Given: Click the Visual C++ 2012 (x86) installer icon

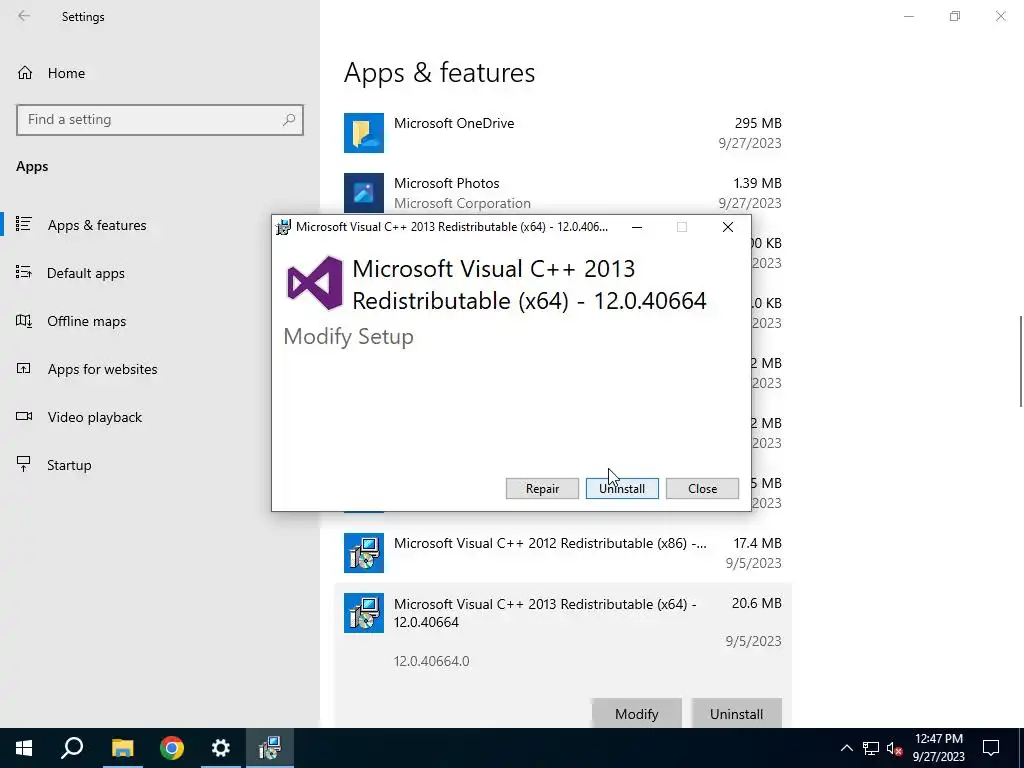Looking at the screenshot, I should click(x=364, y=552).
